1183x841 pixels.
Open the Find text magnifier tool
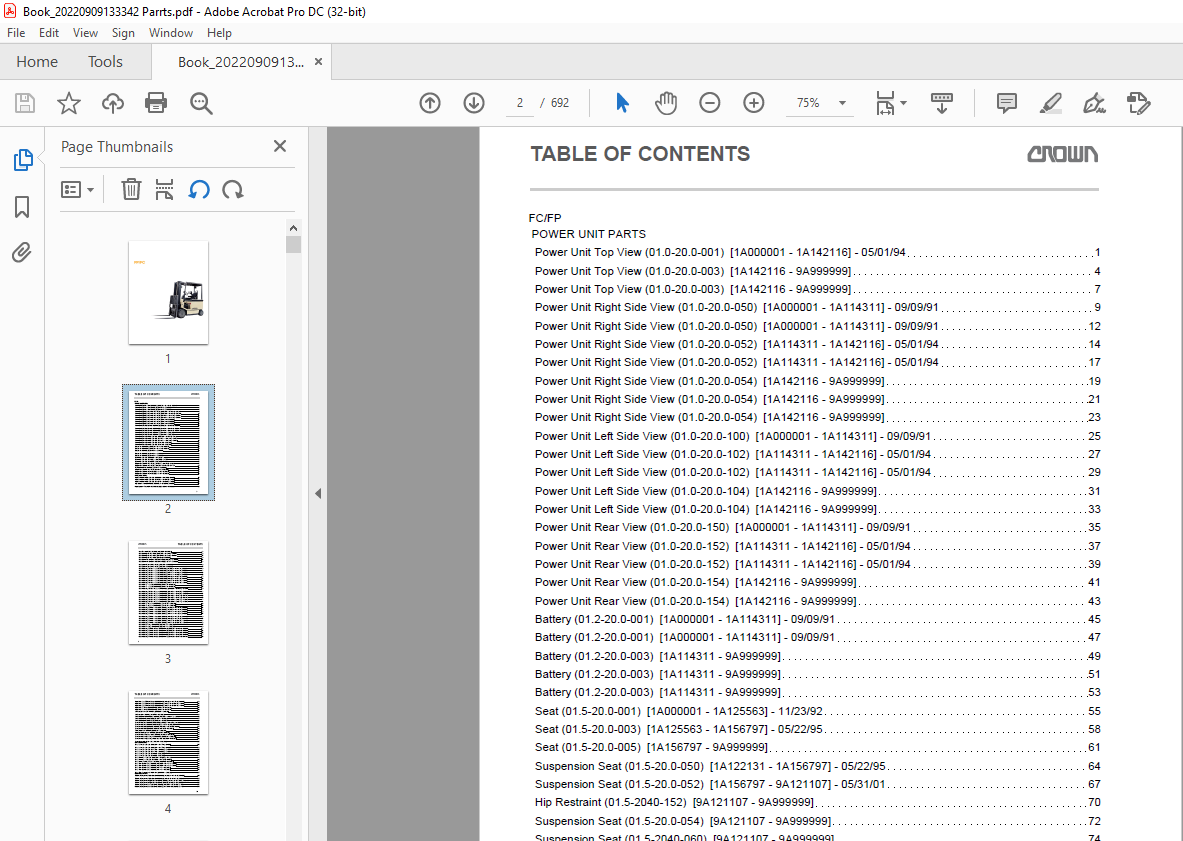pyautogui.click(x=201, y=103)
